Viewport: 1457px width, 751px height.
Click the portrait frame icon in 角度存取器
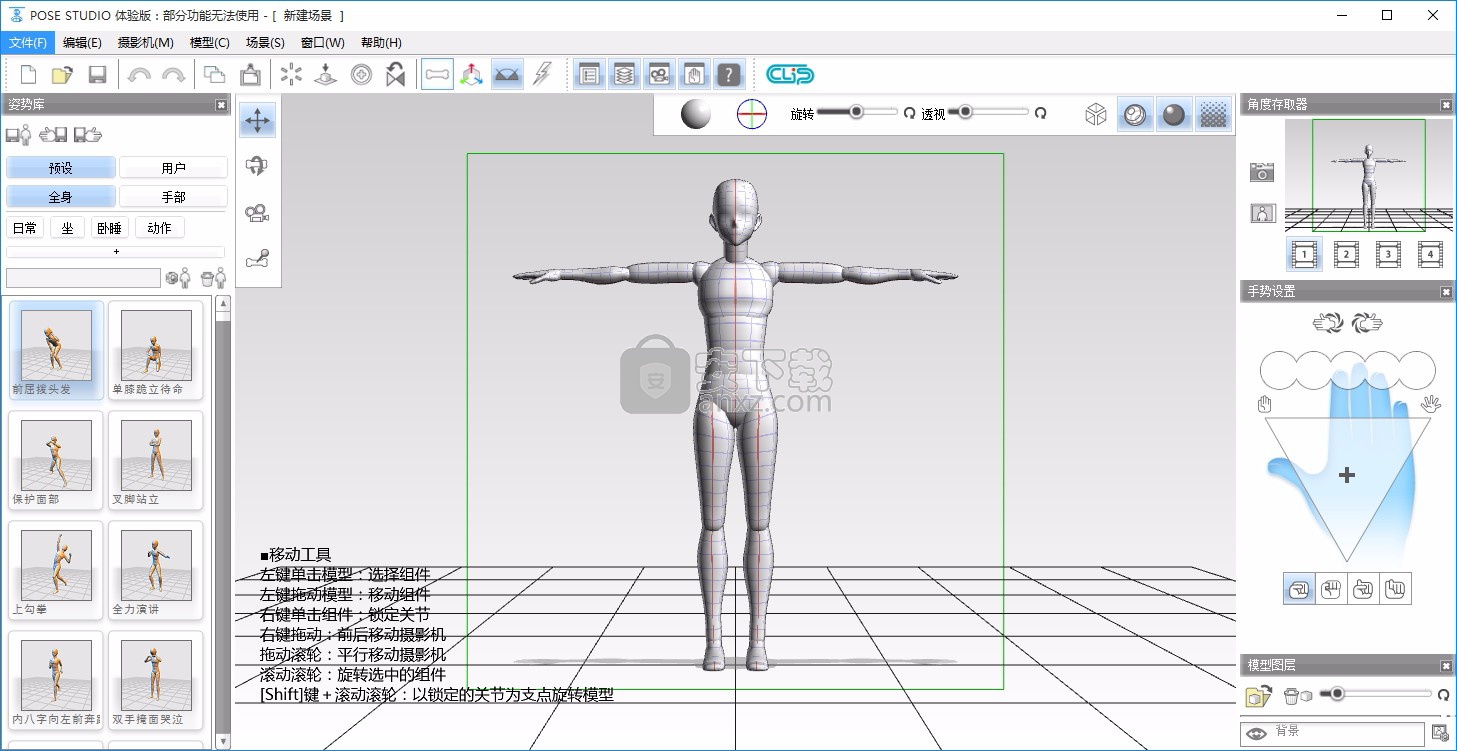pos(1262,213)
